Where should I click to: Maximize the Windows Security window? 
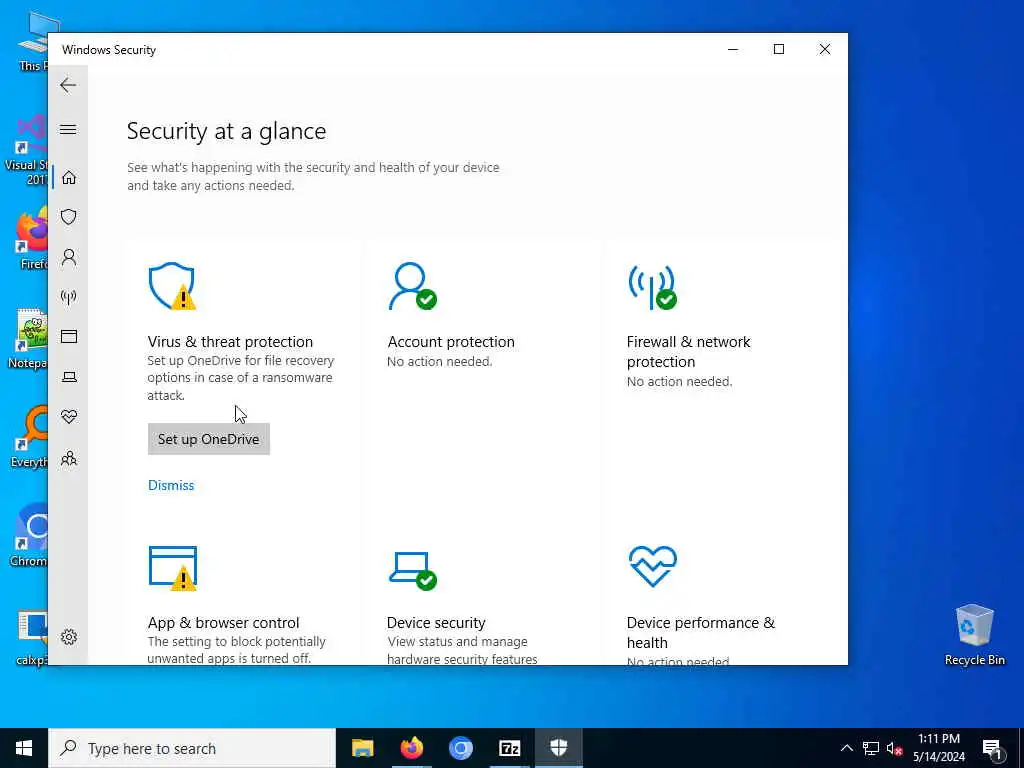click(x=778, y=50)
